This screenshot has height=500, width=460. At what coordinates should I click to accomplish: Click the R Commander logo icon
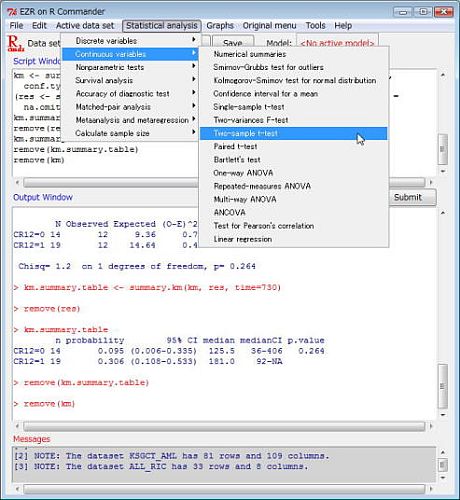pyautogui.click(x=16, y=43)
